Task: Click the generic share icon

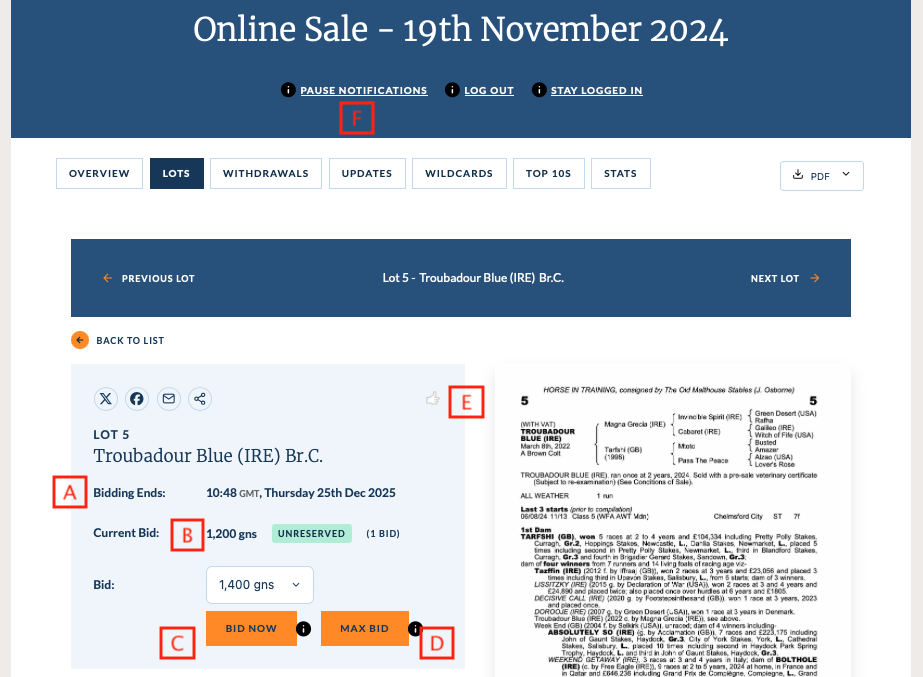Action: coord(201,399)
